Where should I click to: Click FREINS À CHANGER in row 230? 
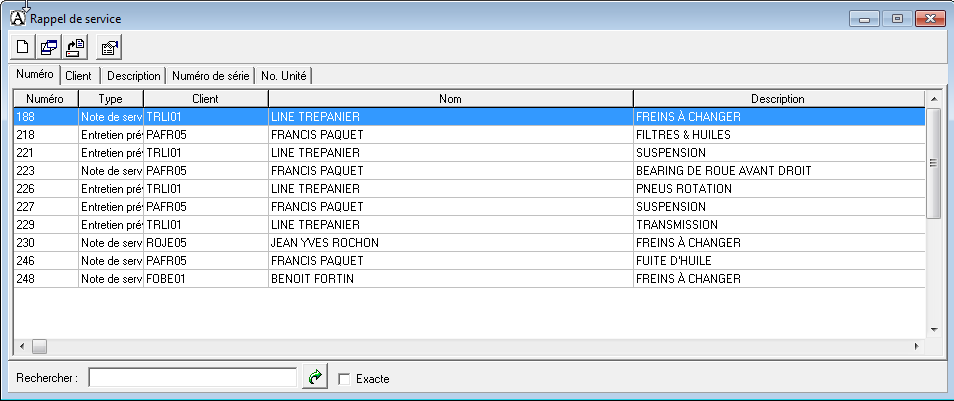click(779, 243)
